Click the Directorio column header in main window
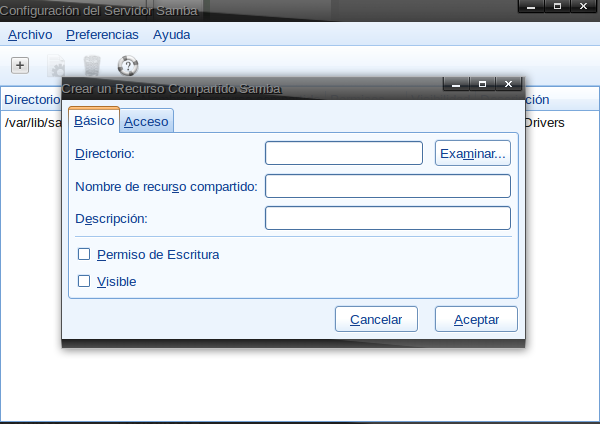This screenshot has height=424, width=600. pyautogui.click(x=32, y=99)
